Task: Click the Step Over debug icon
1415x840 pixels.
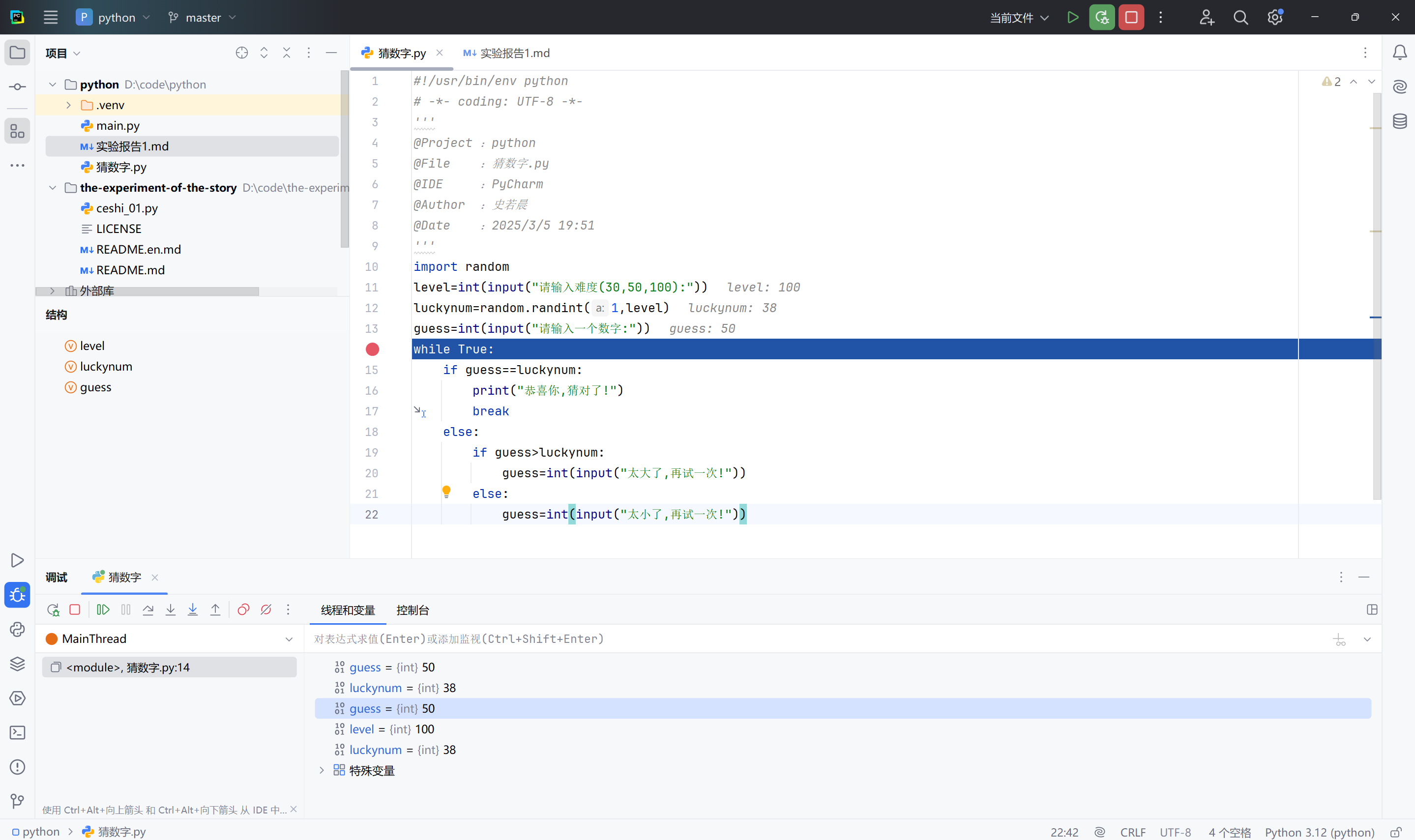Action: tap(148, 609)
